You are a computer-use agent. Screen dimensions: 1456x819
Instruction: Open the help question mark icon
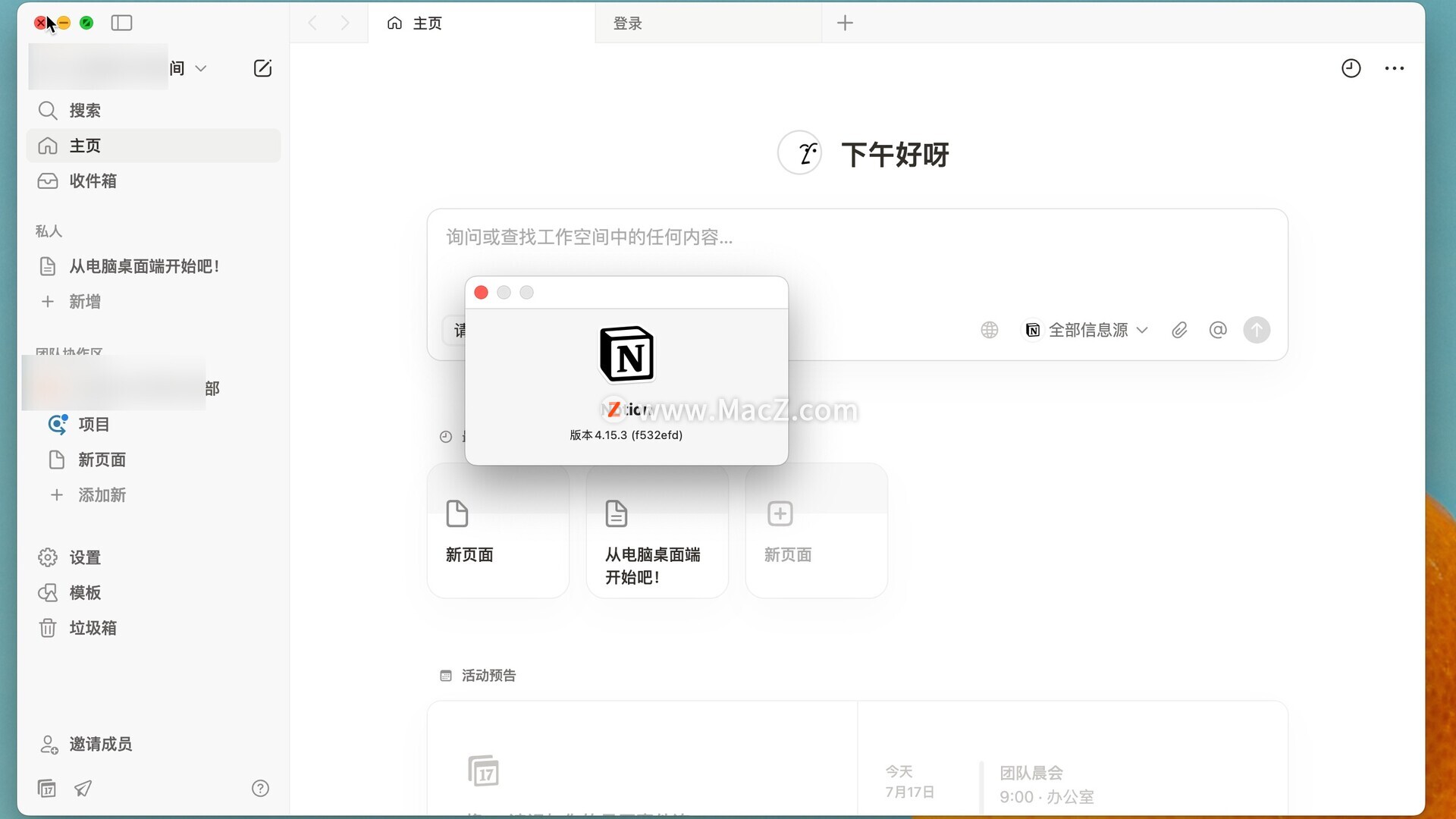(260, 789)
